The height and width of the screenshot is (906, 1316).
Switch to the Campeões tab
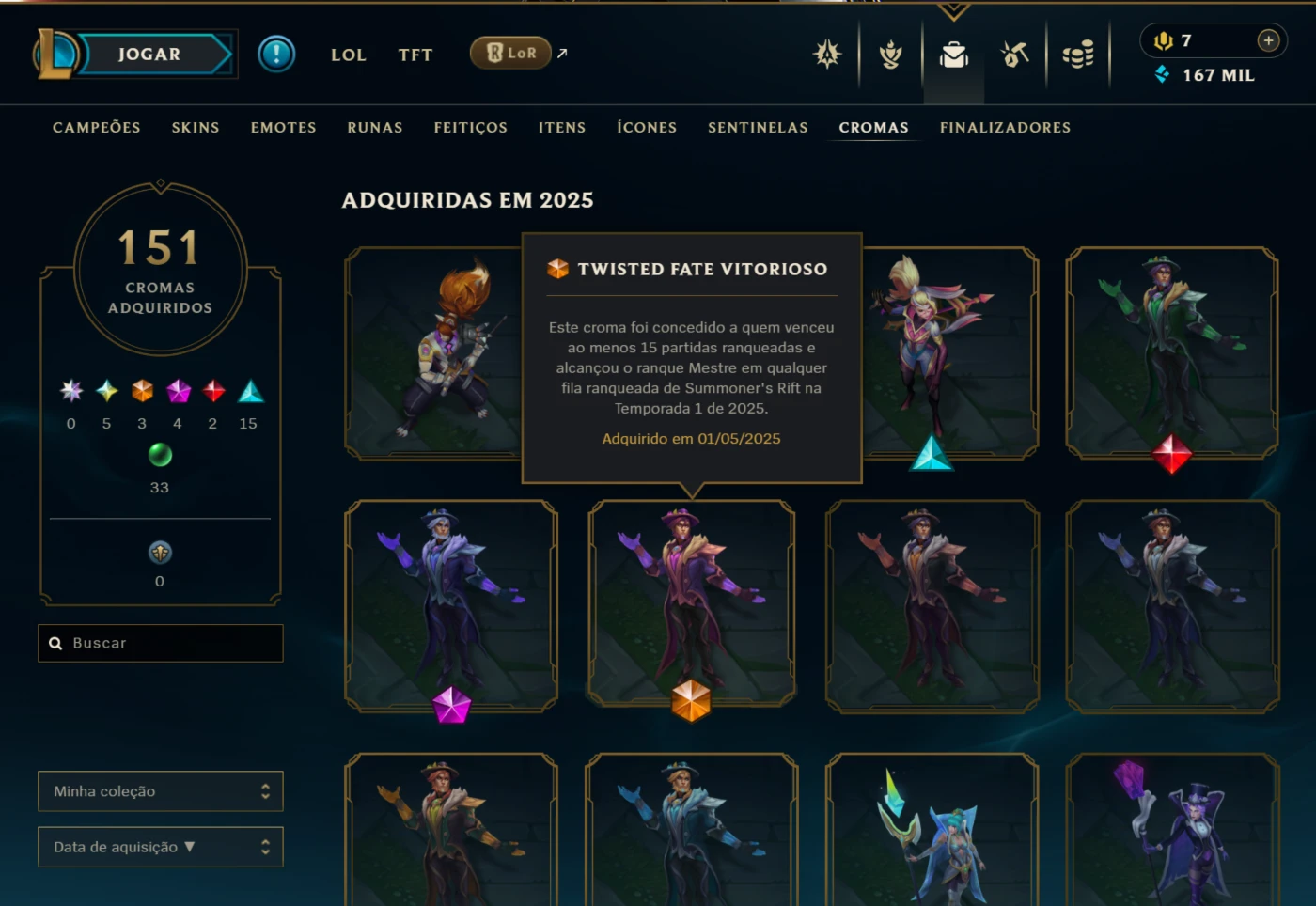pos(97,127)
